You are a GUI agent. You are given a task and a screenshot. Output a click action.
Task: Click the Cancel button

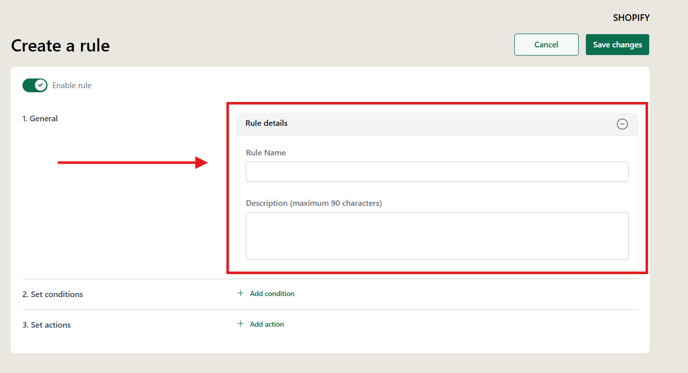[x=546, y=45]
